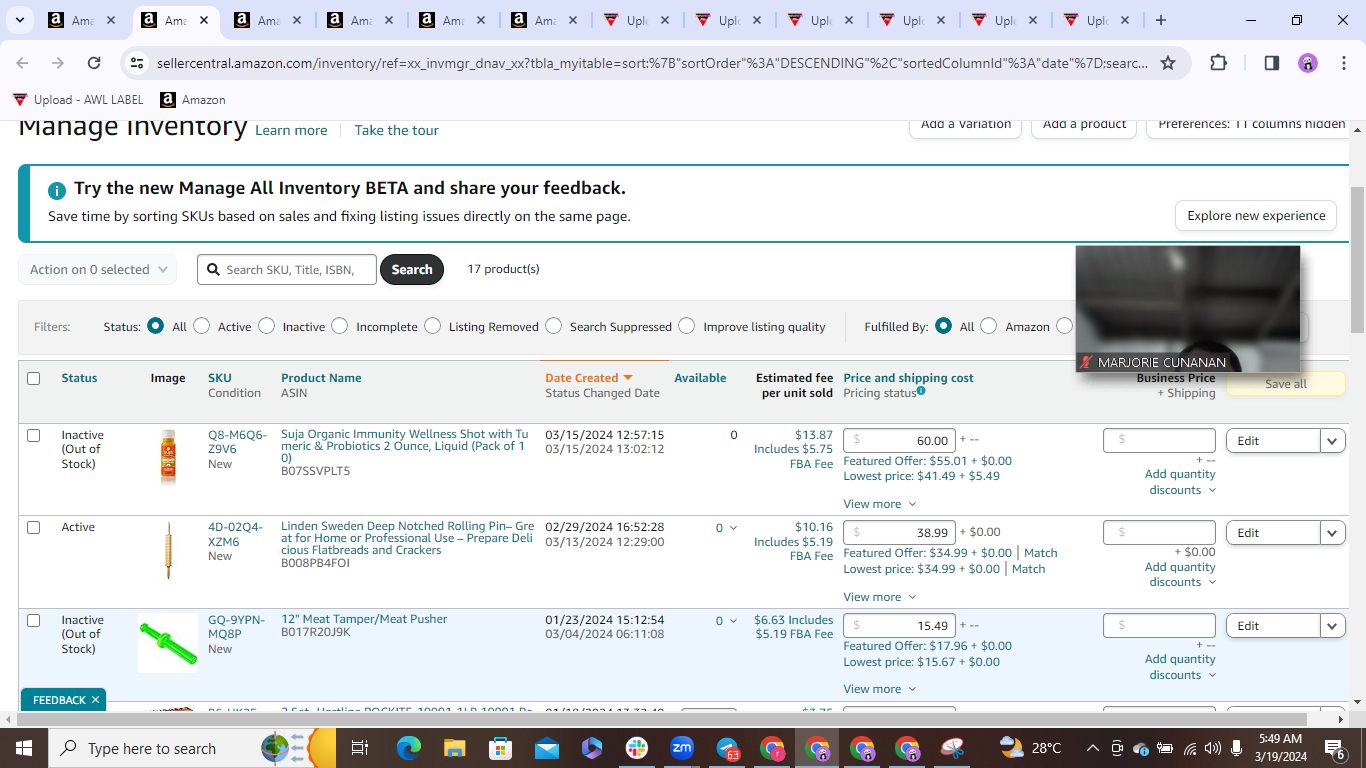Image resolution: width=1366 pixels, height=768 pixels.
Task: Click the Pricing status info icon
Action: (921, 391)
